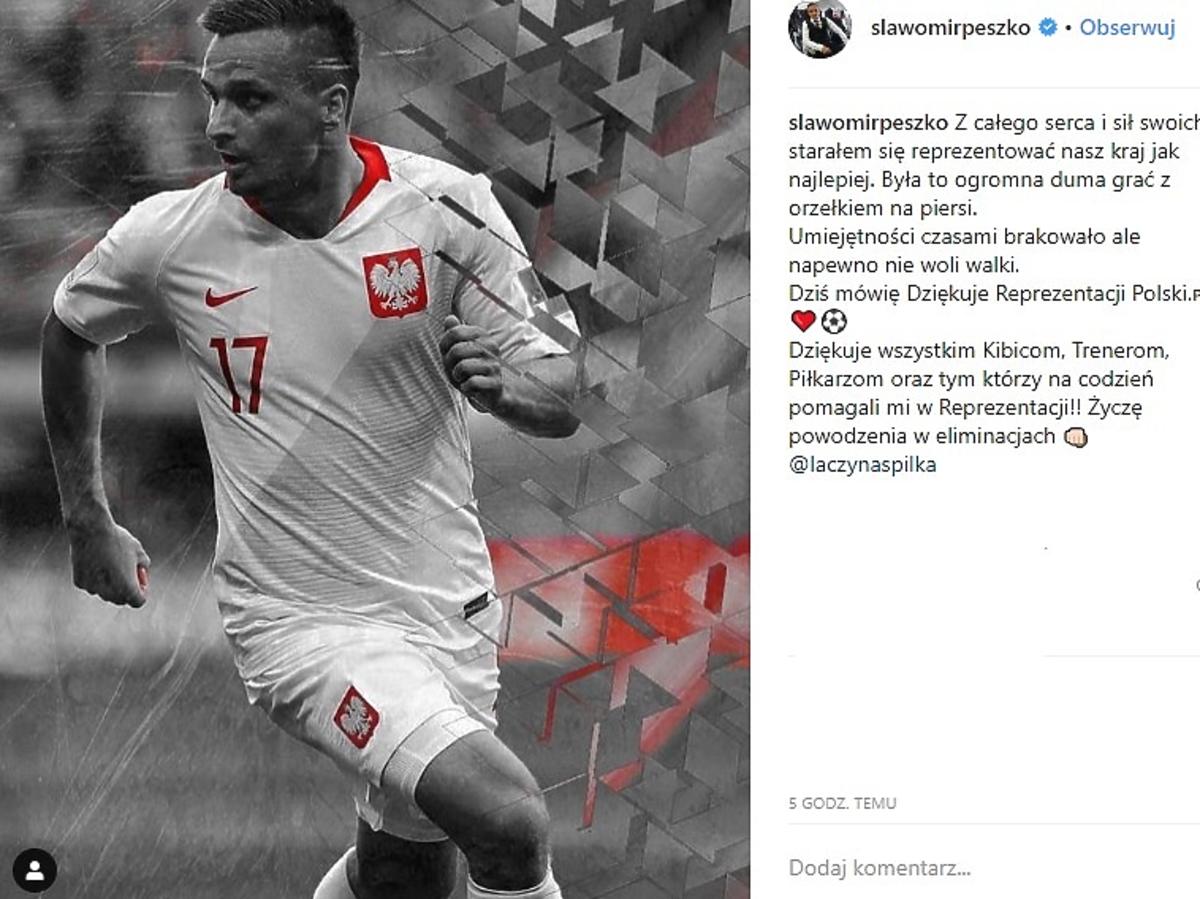Open the 5 GODZ. TEMU timestamp
Viewport: 1200px width, 899px height.
point(842,803)
